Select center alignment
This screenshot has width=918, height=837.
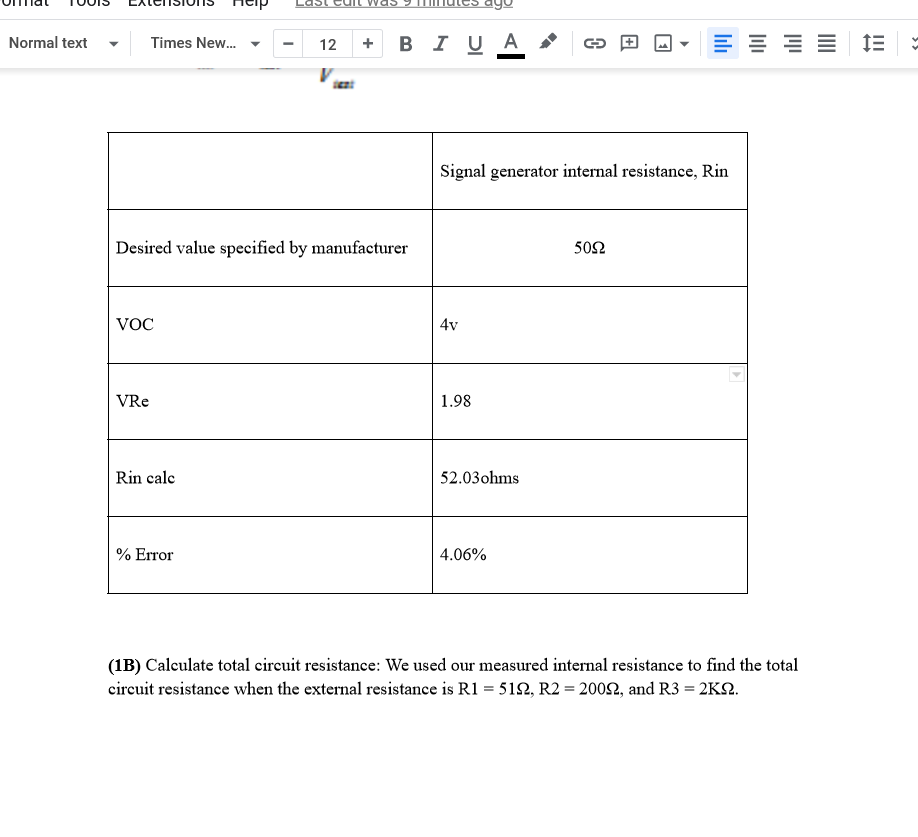(x=757, y=43)
